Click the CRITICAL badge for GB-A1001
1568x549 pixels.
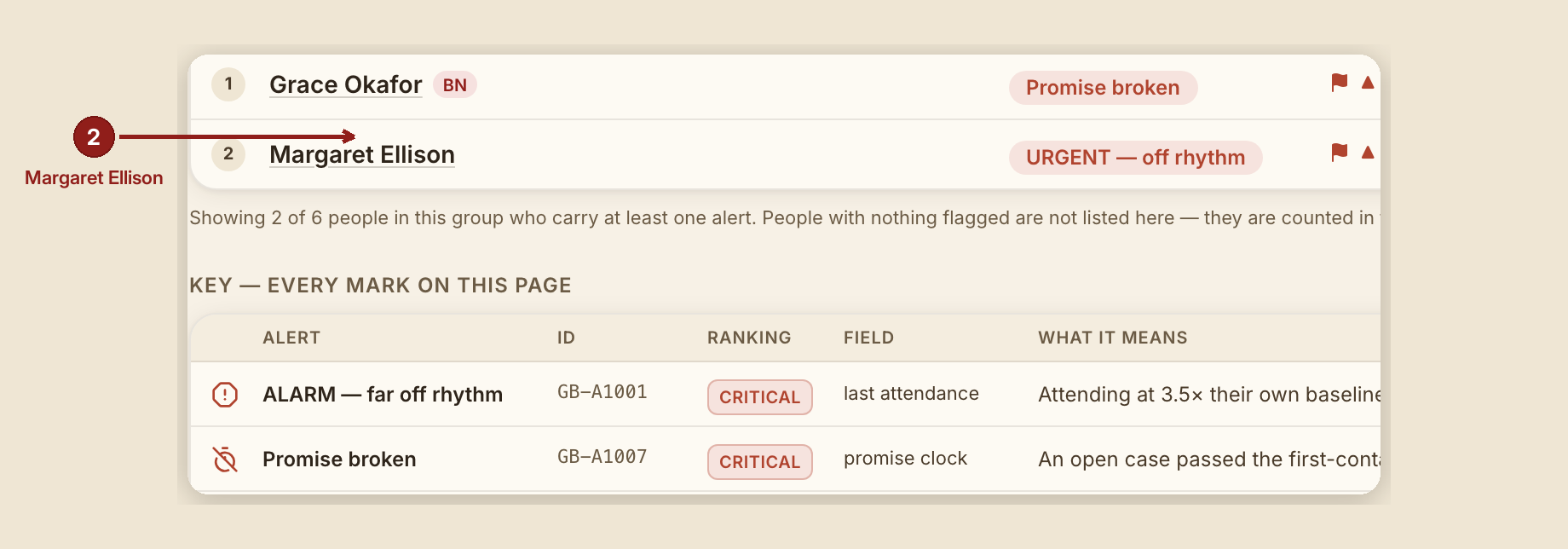[759, 397]
